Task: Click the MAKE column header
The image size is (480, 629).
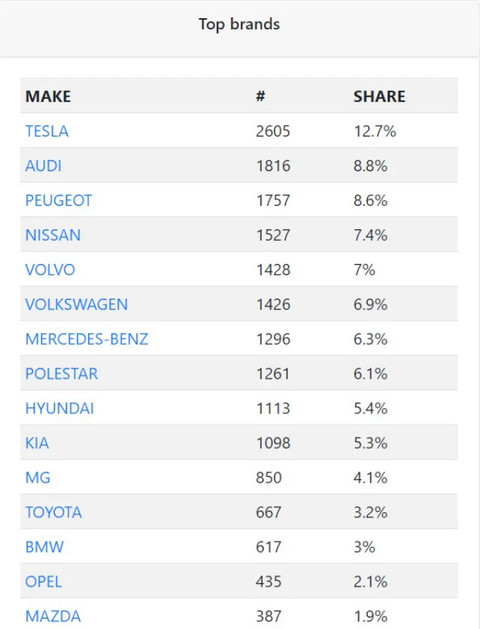Action: tap(48, 96)
